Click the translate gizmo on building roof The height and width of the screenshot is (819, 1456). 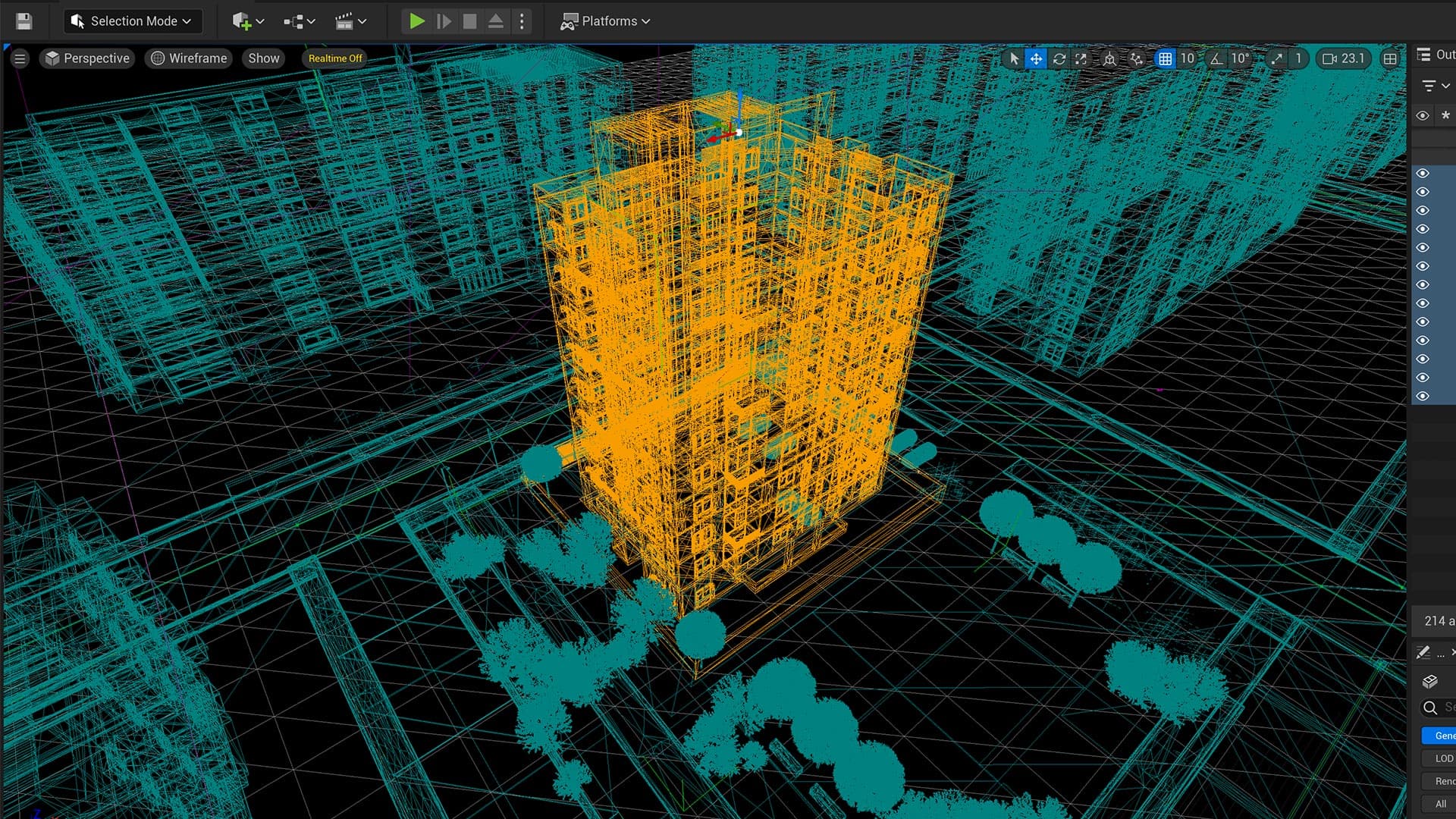tap(738, 132)
